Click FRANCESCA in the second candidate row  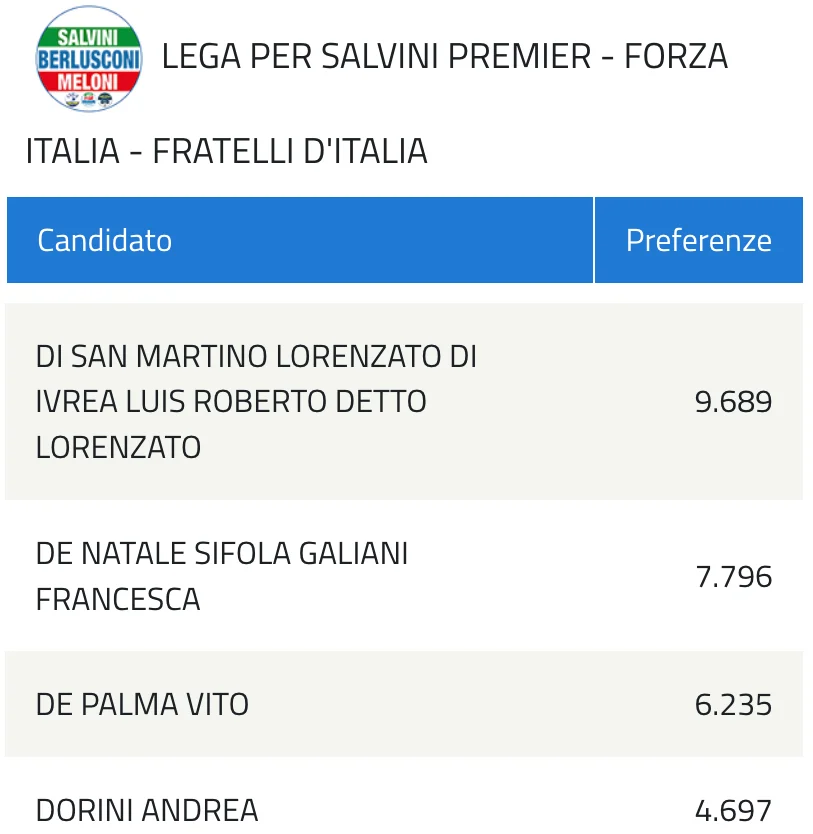[x=118, y=599]
